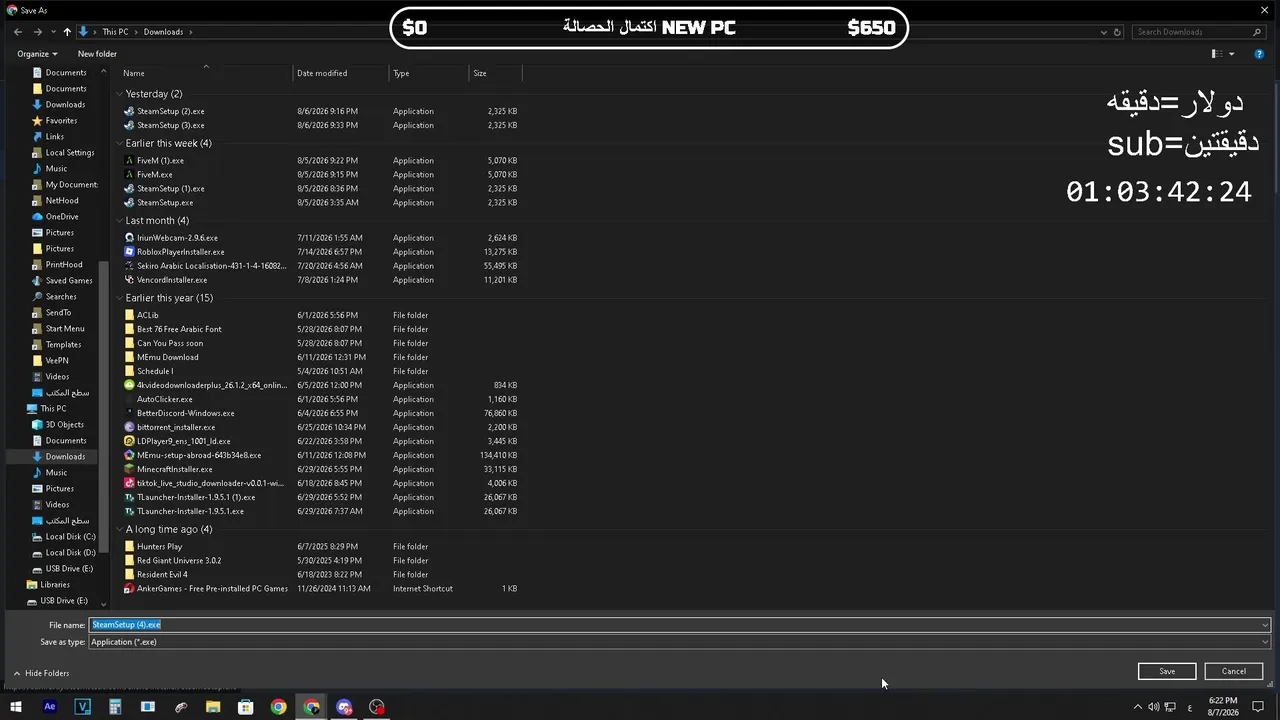Screen dimensions: 1280x720
Task: Go back with the Back arrow
Action: pyautogui.click(x=18, y=32)
